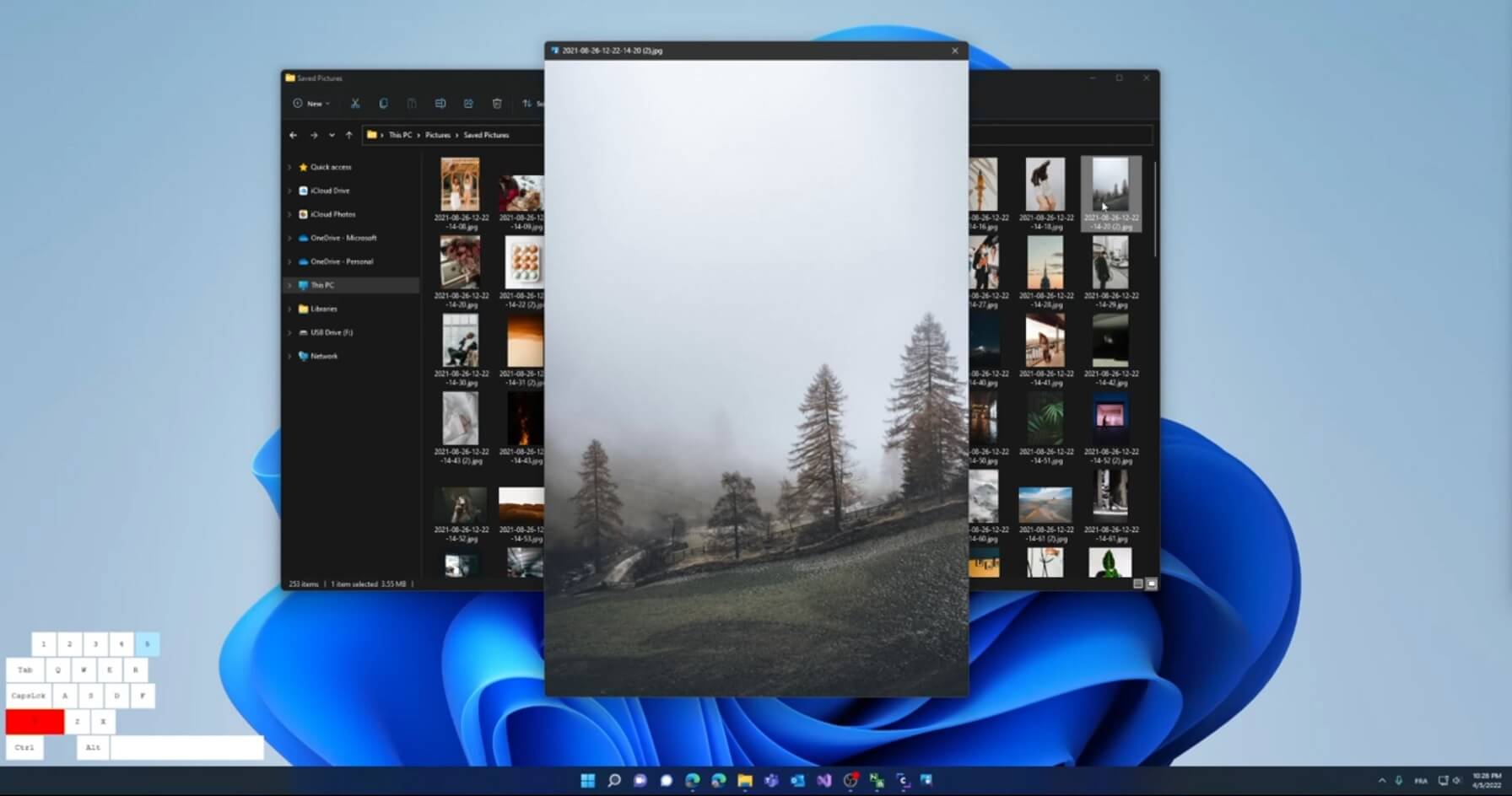This screenshot has width=1512, height=796.
Task: Switch to details view using the status bar toggle
Action: [1139, 584]
